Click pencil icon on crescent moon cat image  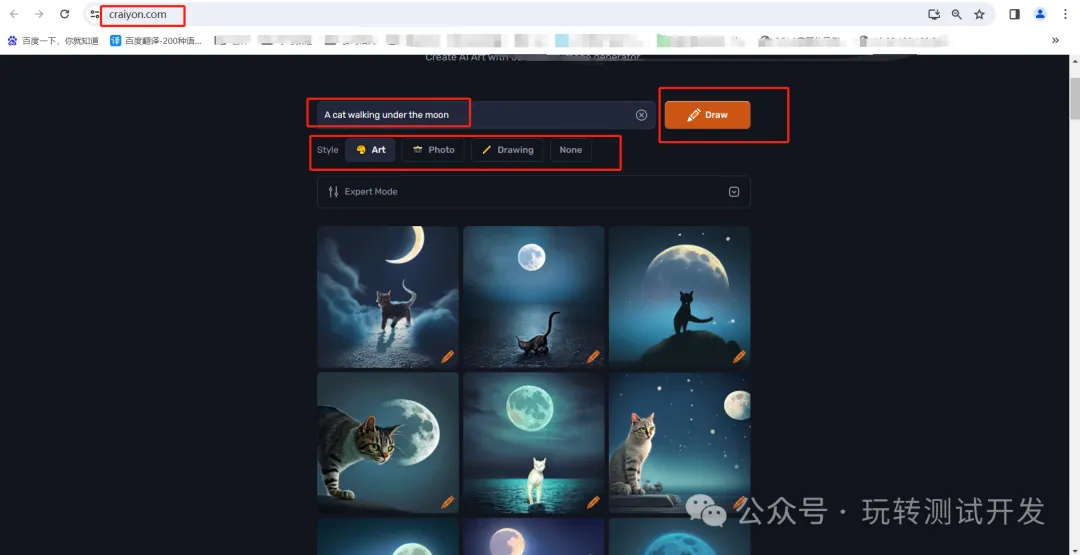448,357
